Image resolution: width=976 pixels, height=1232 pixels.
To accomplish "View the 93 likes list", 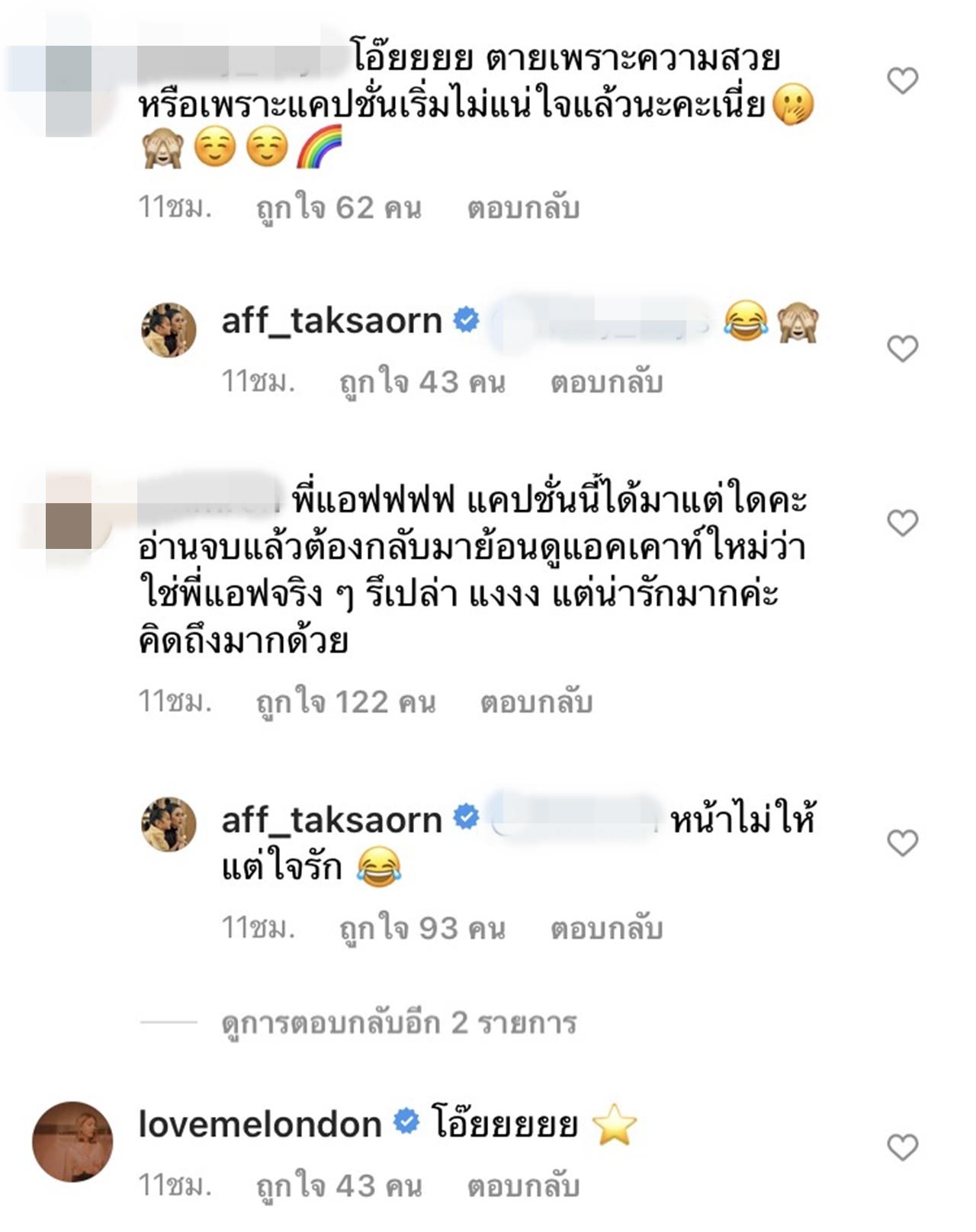I will click(x=422, y=929).
